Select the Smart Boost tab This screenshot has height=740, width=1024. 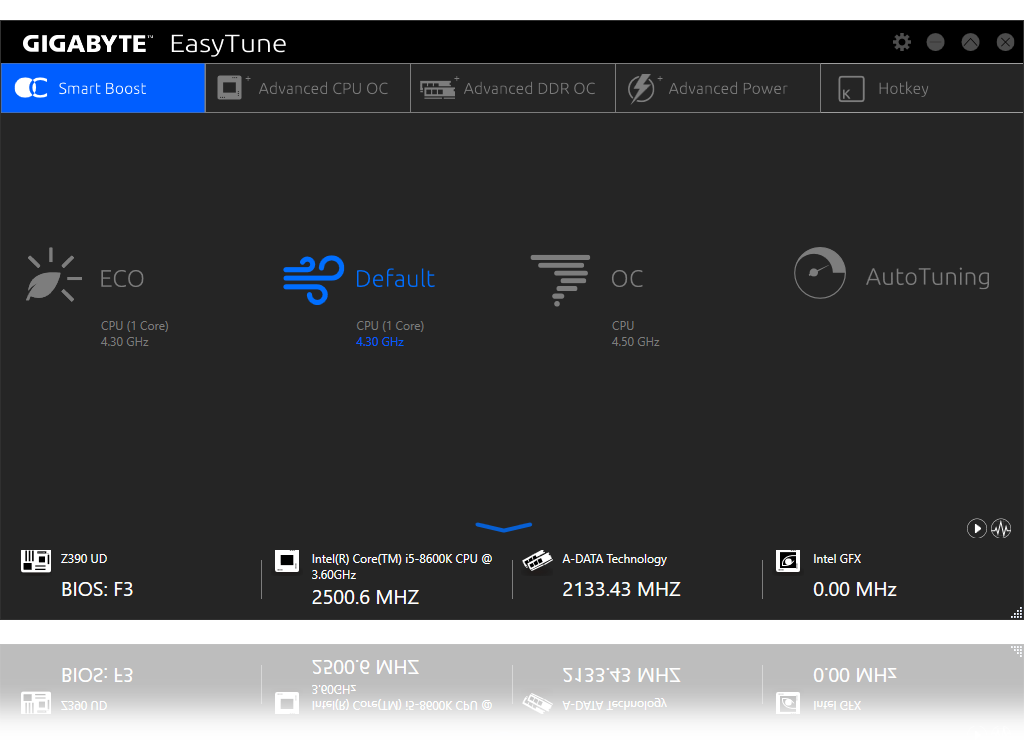[102, 89]
